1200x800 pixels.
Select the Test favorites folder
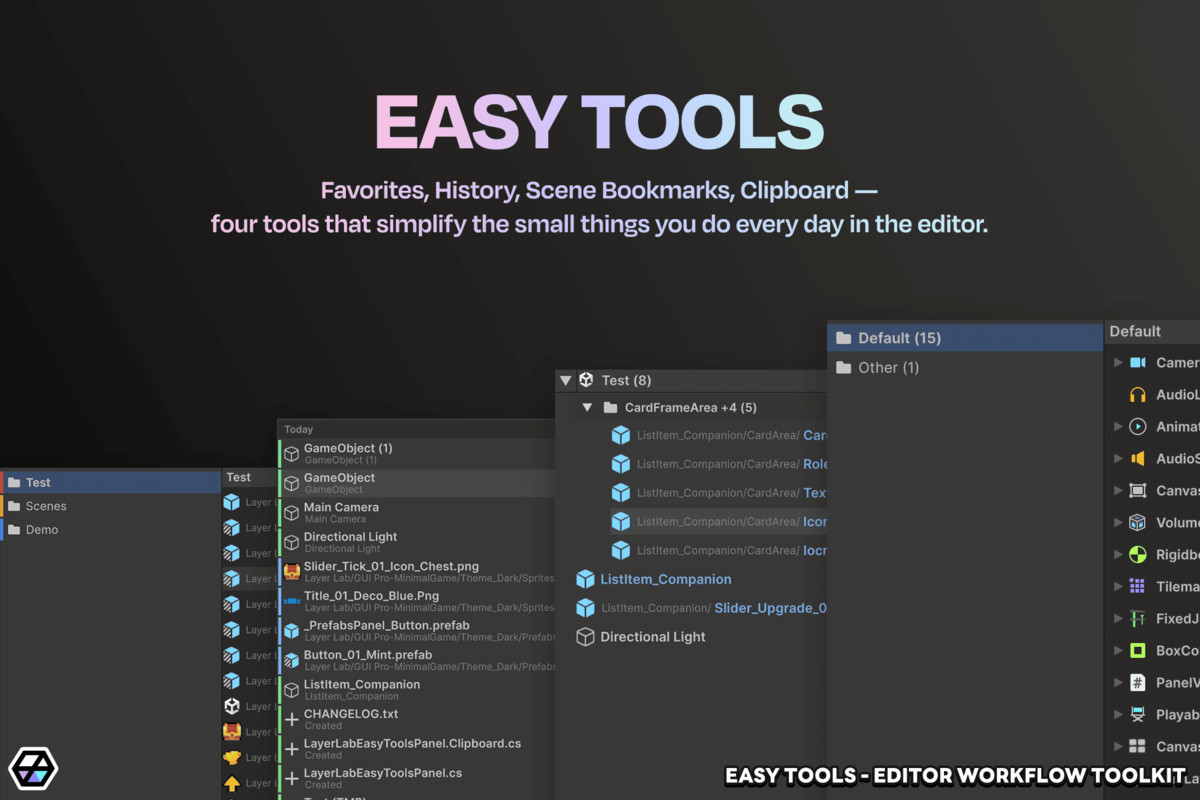(110, 482)
